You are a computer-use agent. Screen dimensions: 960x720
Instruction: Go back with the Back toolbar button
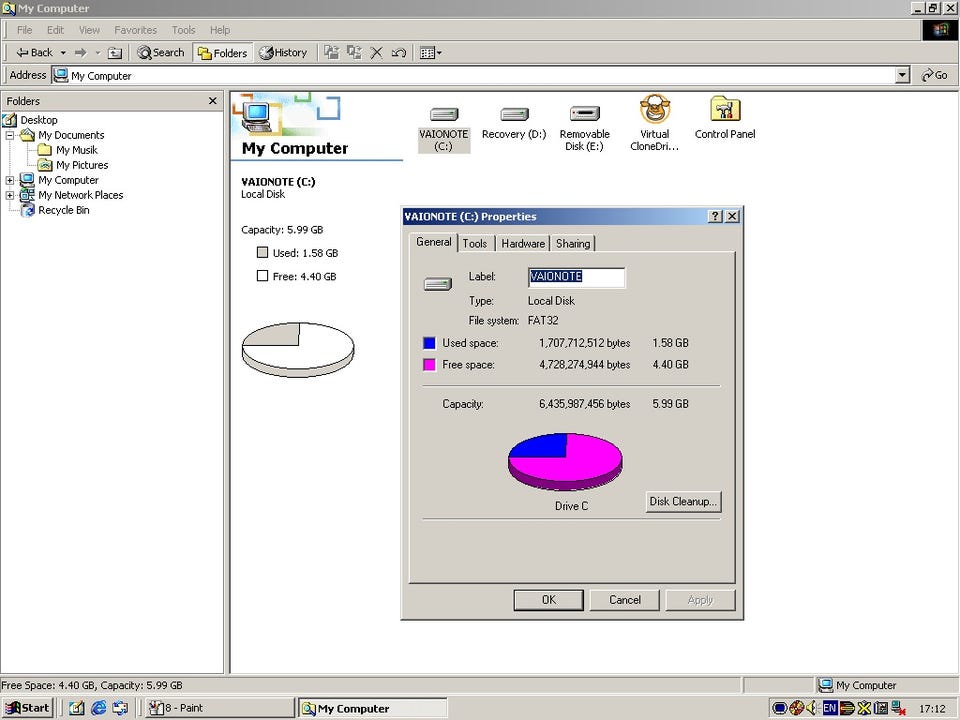34,53
